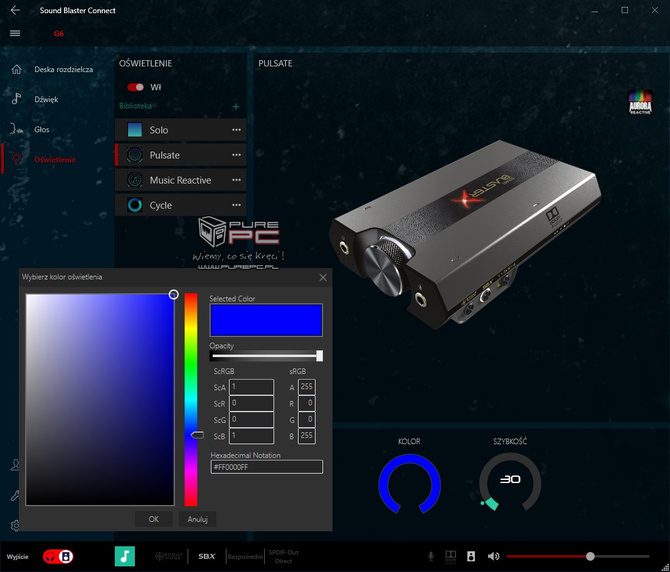
Task: Select the Pulsate lighting preset
Action: pyautogui.click(x=180, y=155)
